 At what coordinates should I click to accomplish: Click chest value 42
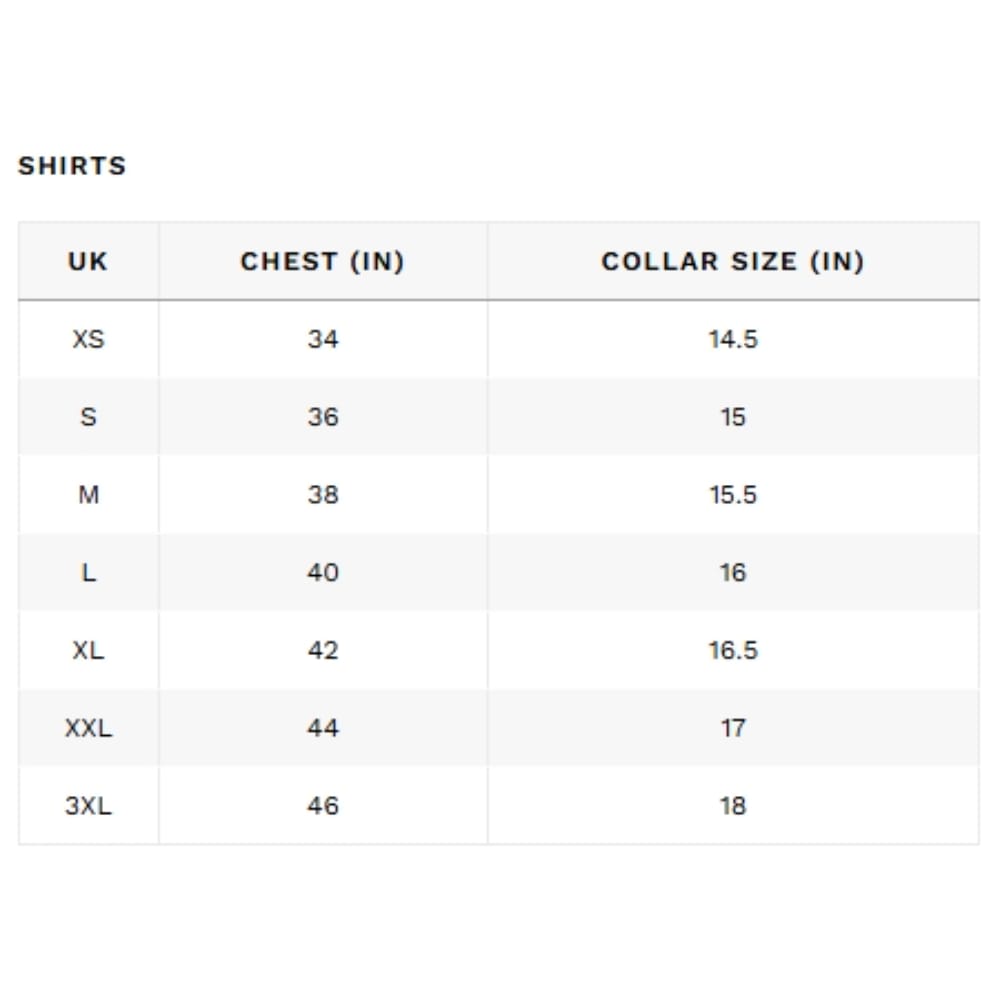click(x=323, y=651)
